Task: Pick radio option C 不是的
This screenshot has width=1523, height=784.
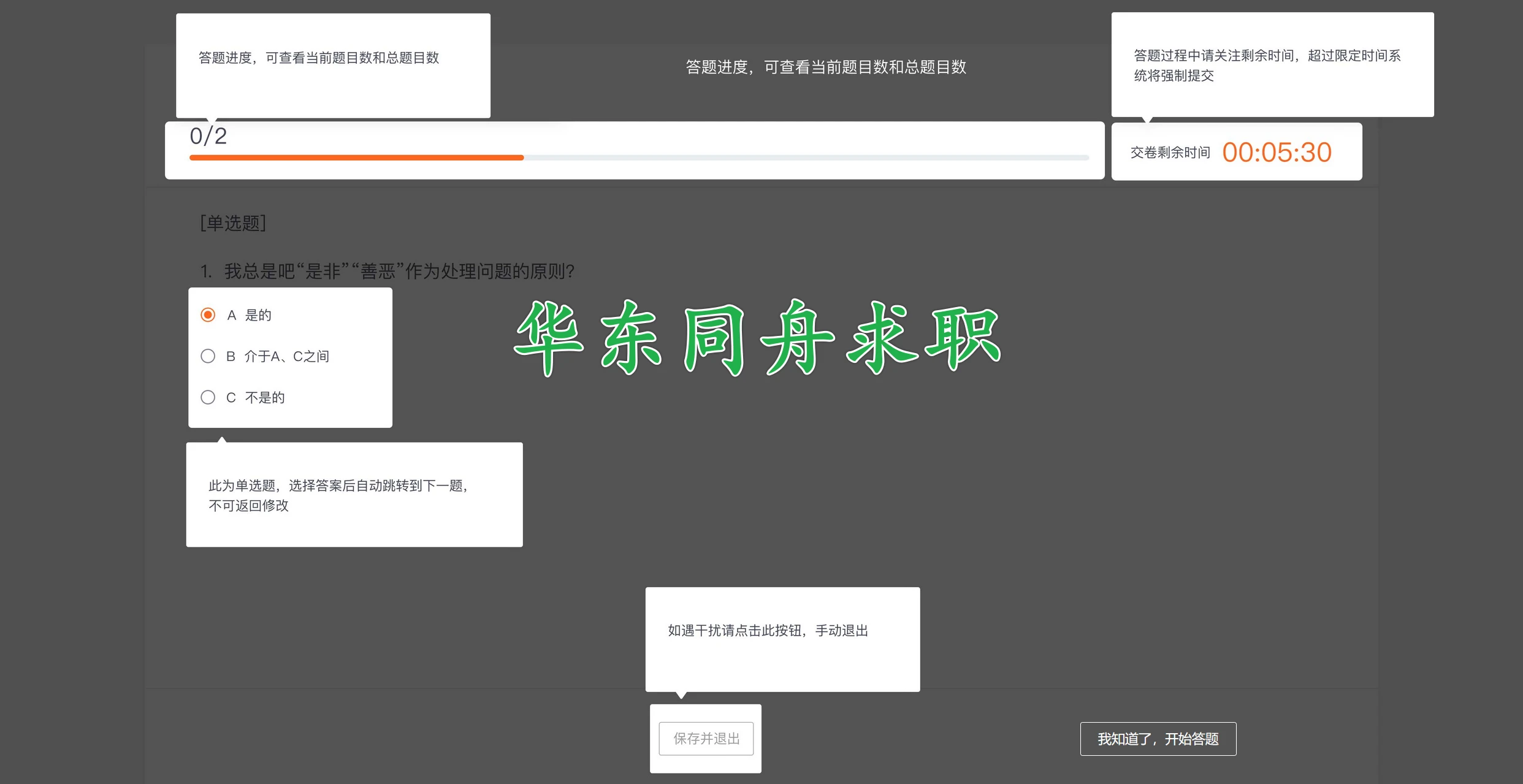Action: tap(208, 397)
